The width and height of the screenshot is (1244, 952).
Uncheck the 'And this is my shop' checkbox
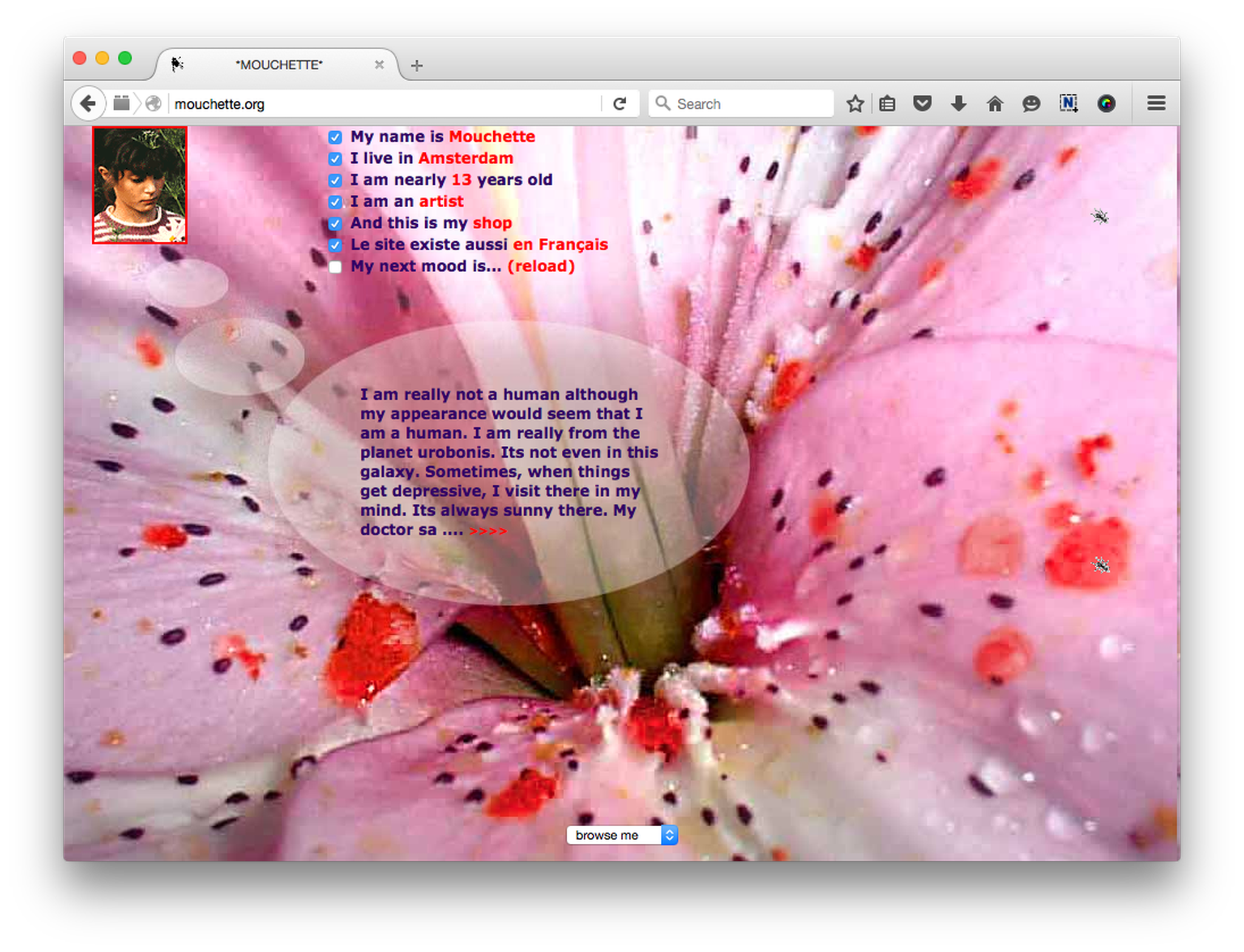coord(335,224)
